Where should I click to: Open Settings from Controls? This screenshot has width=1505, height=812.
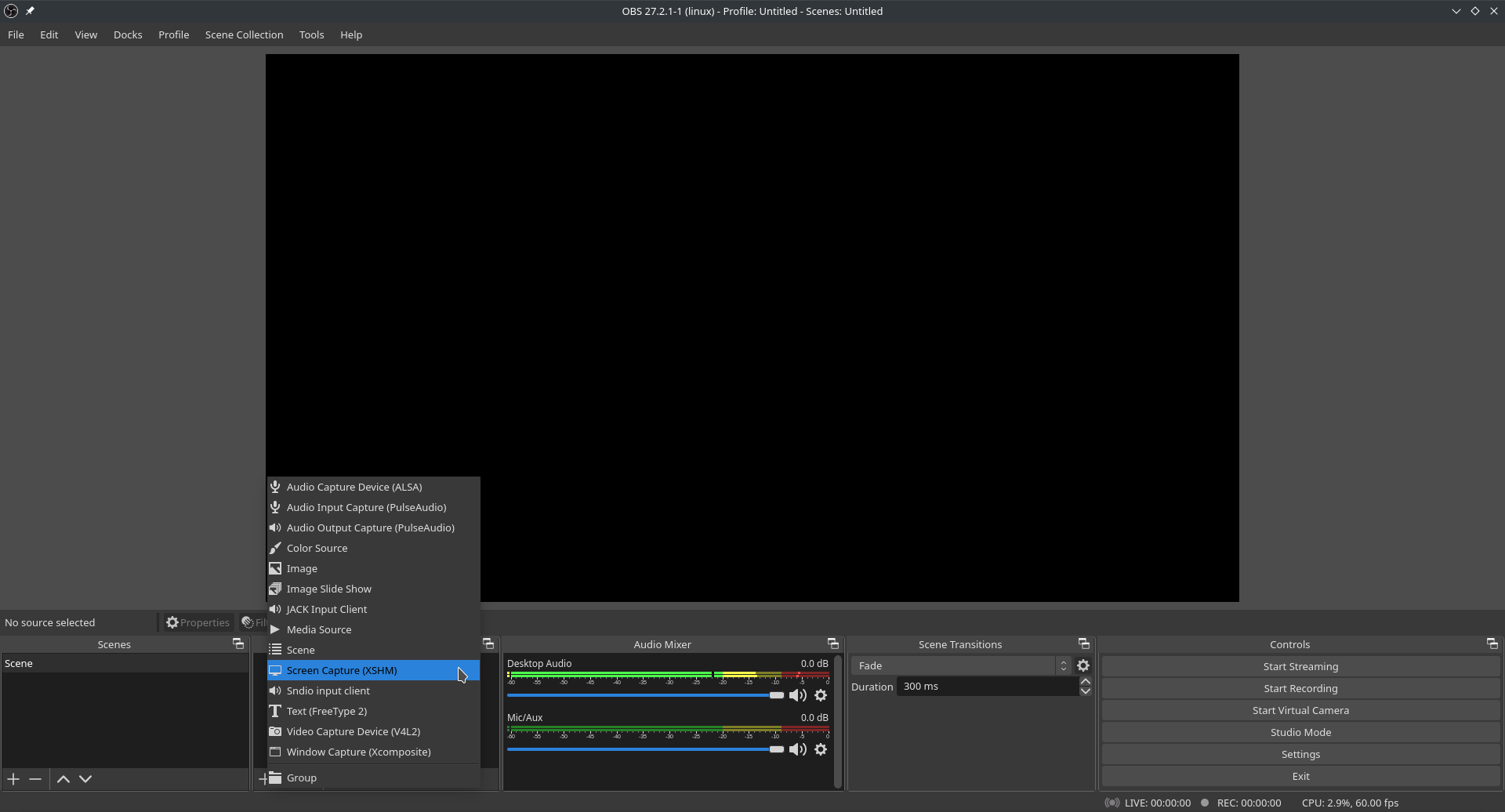pyautogui.click(x=1300, y=754)
